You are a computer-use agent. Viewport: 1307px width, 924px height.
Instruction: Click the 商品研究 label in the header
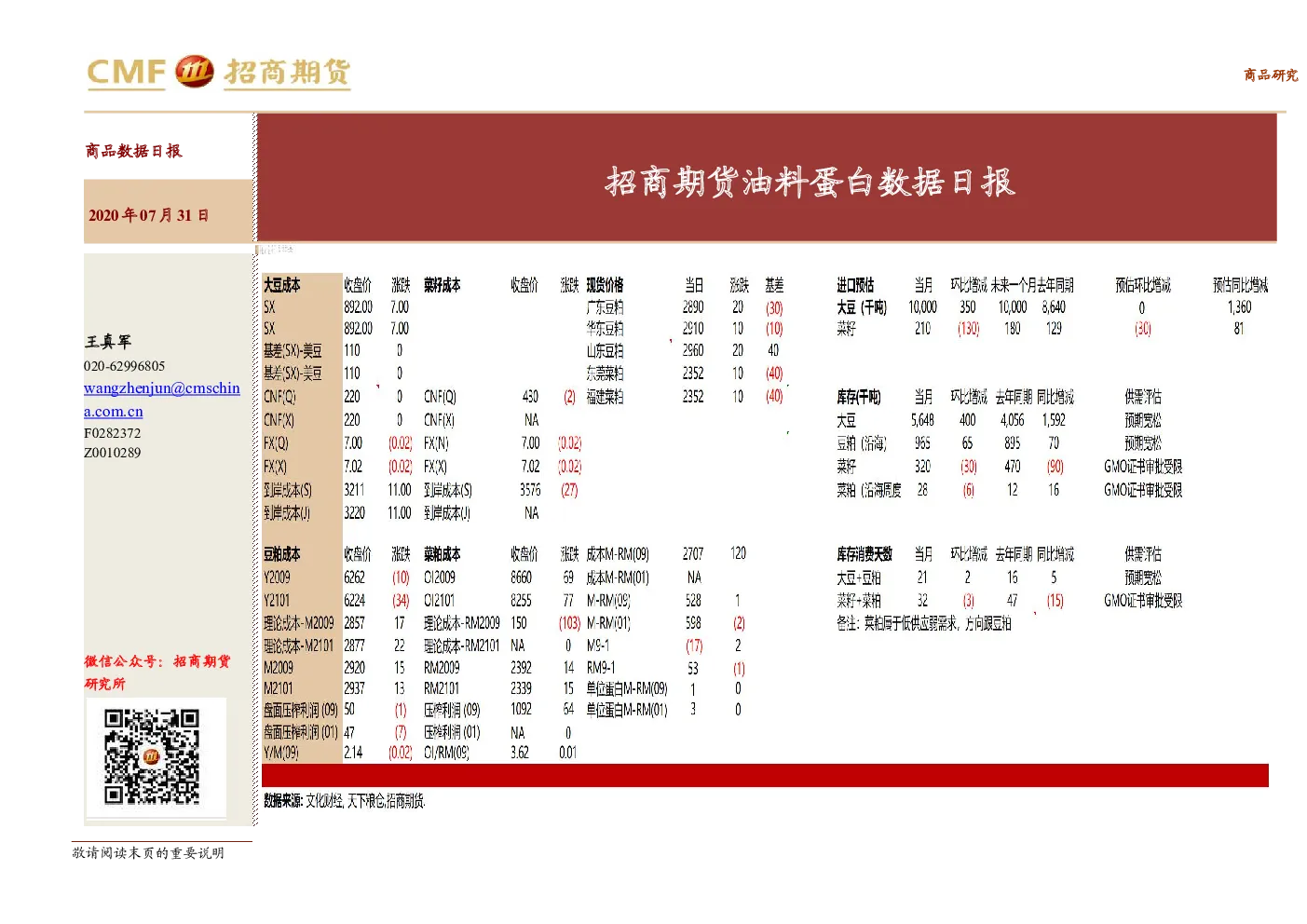pos(1271,75)
